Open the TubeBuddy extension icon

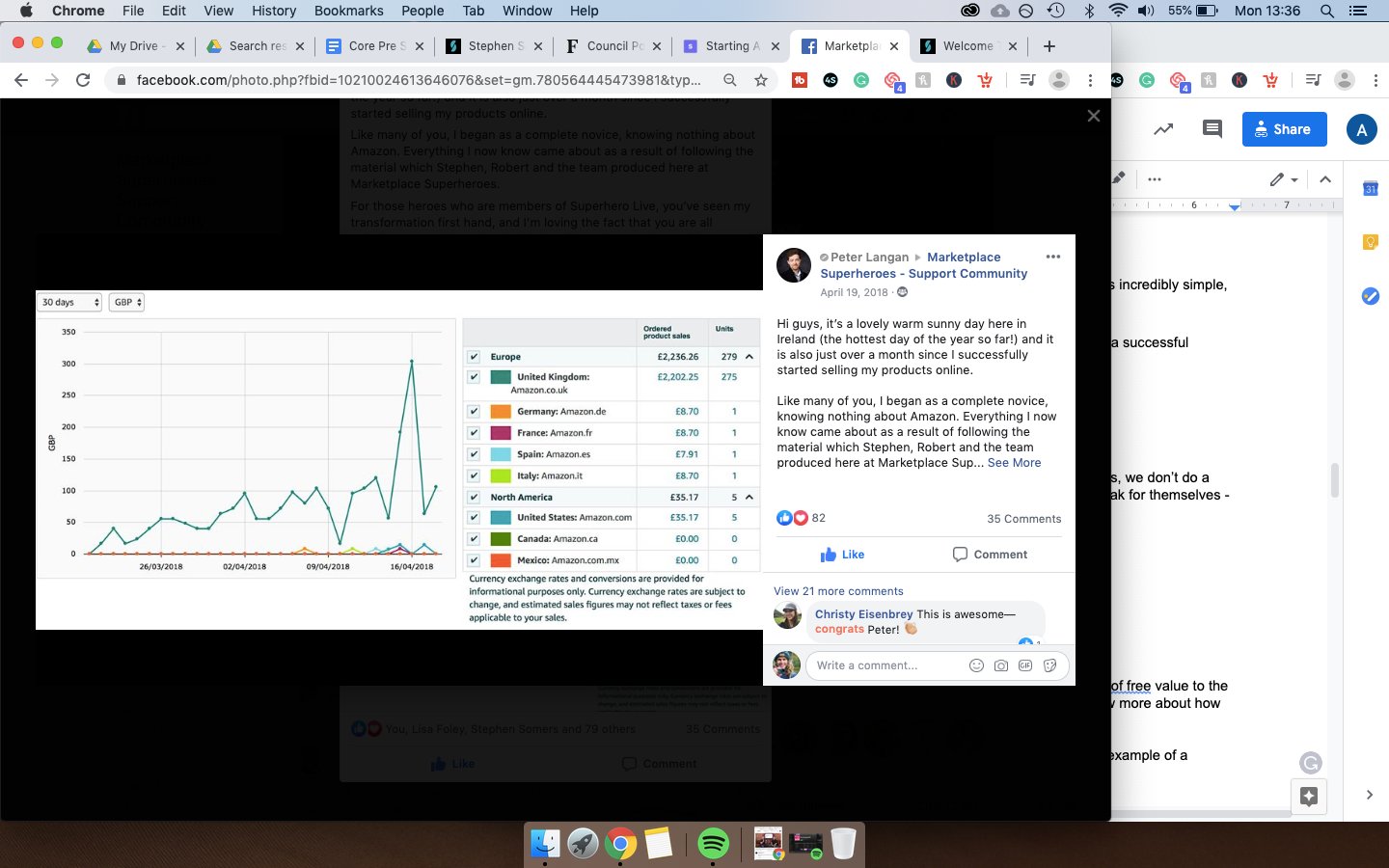800,80
